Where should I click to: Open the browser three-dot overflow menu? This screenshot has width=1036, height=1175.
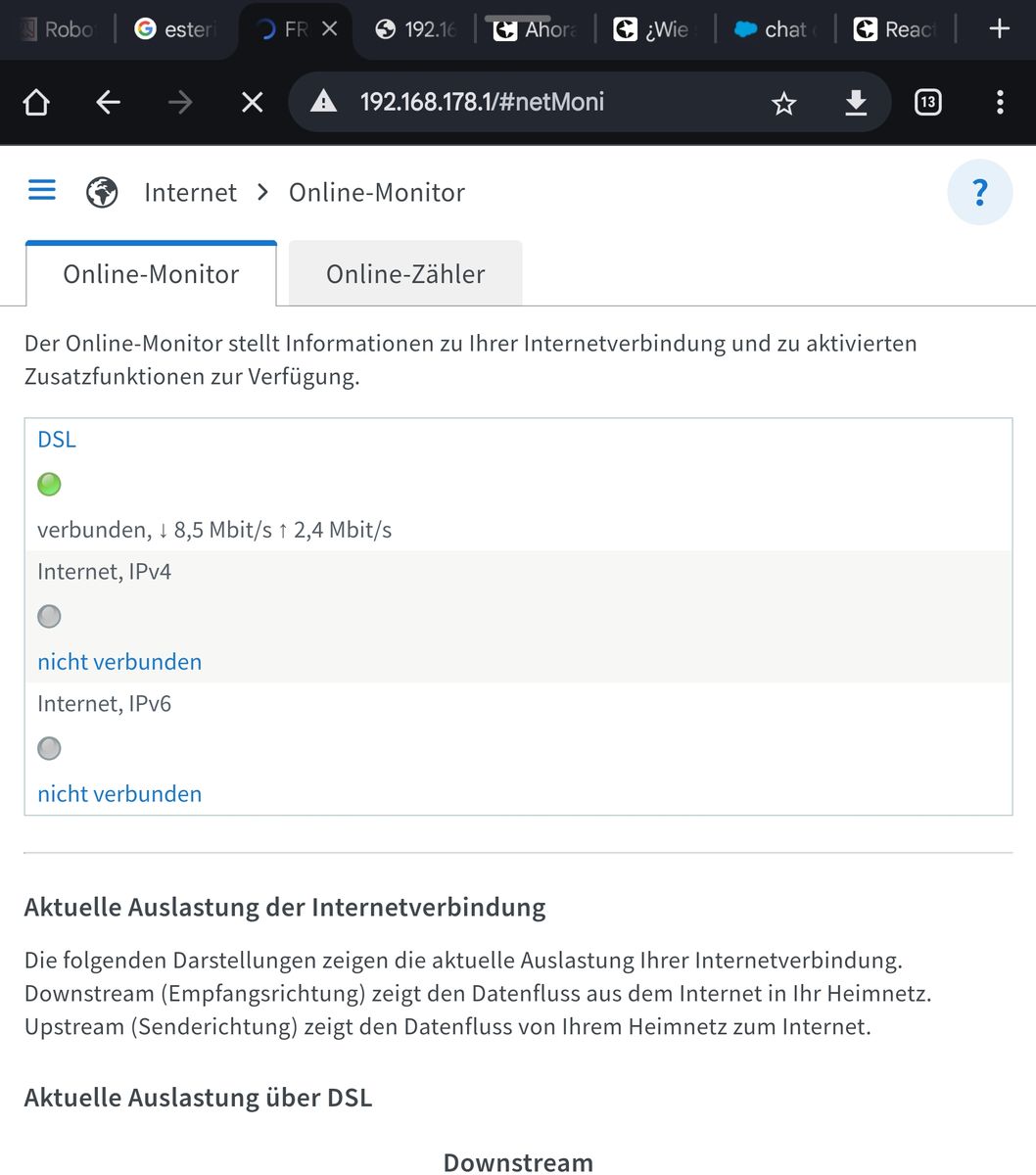999,103
